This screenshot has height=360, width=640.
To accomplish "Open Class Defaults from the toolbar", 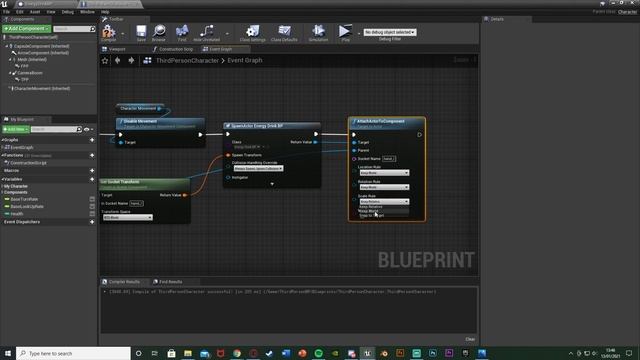I will (284, 31).
